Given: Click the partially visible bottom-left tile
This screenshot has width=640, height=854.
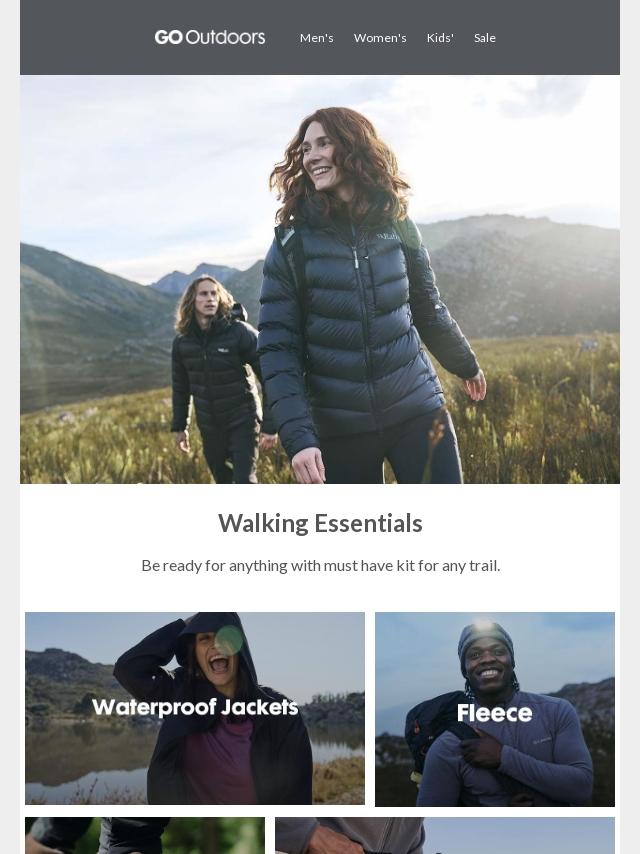Looking at the screenshot, I should (x=145, y=835).
